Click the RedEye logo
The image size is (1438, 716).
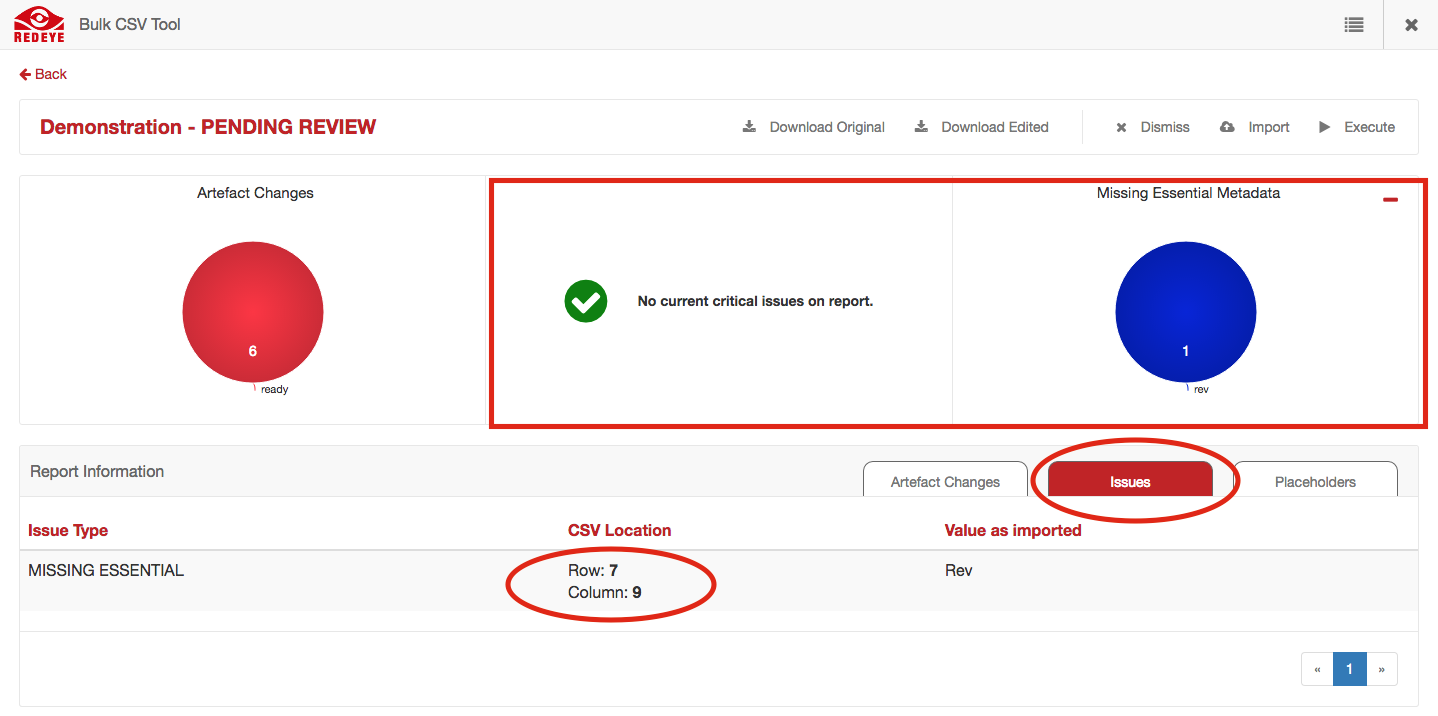[39, 25]
